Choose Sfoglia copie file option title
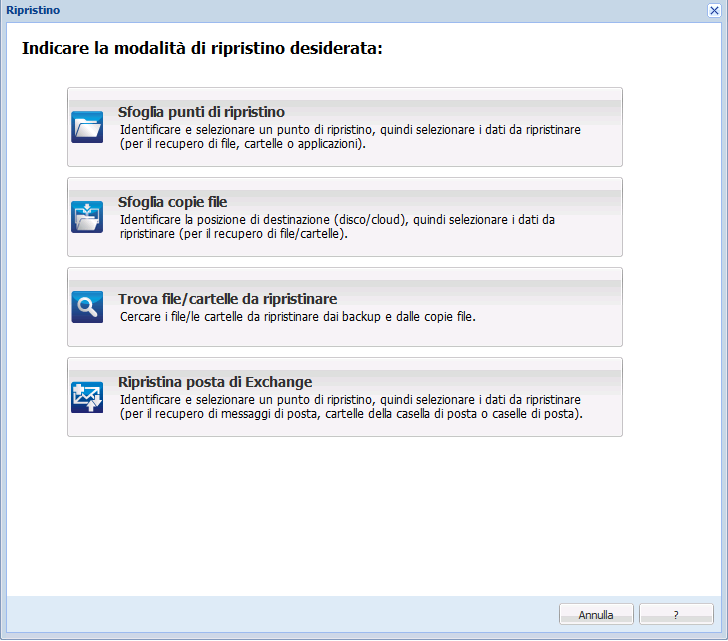 [x=172, y=202]
